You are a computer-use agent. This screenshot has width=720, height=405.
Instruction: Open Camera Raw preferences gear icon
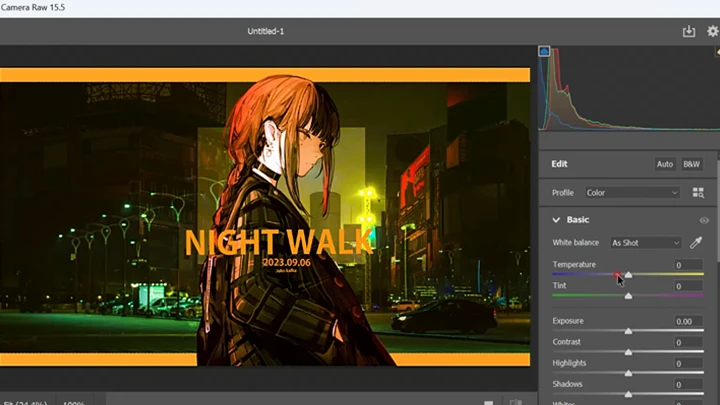pos(712,31)
